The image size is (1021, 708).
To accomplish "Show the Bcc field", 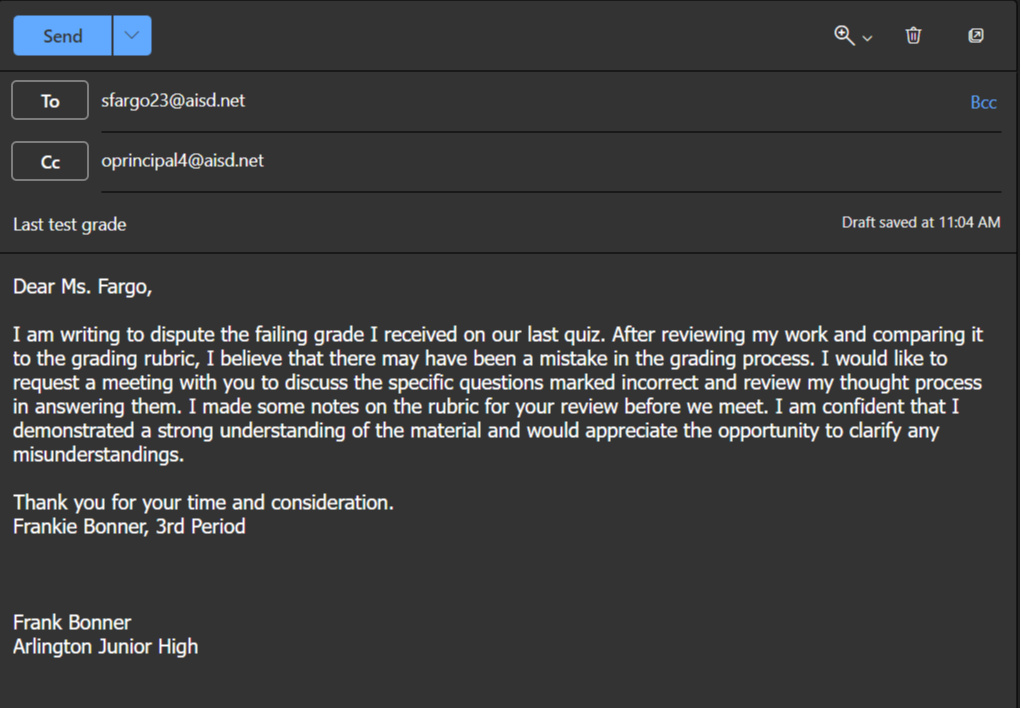I will [x=983, y=102].
